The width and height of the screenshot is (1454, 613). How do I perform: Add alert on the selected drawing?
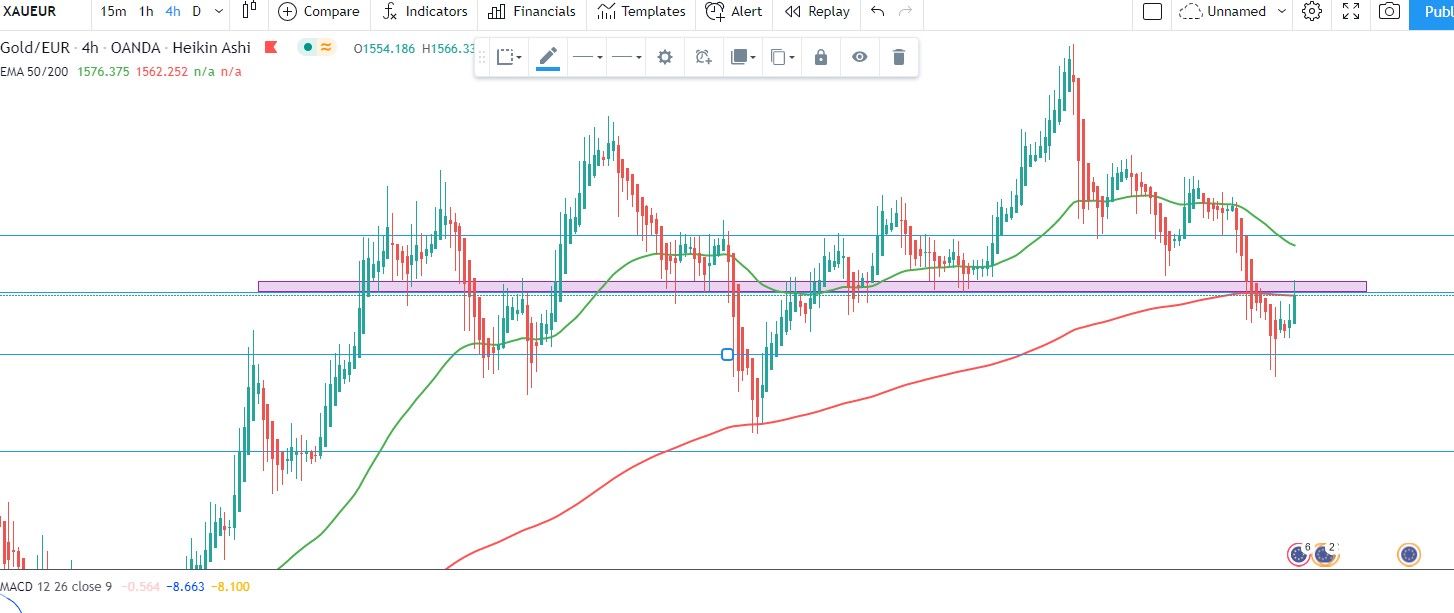(703, 58)
